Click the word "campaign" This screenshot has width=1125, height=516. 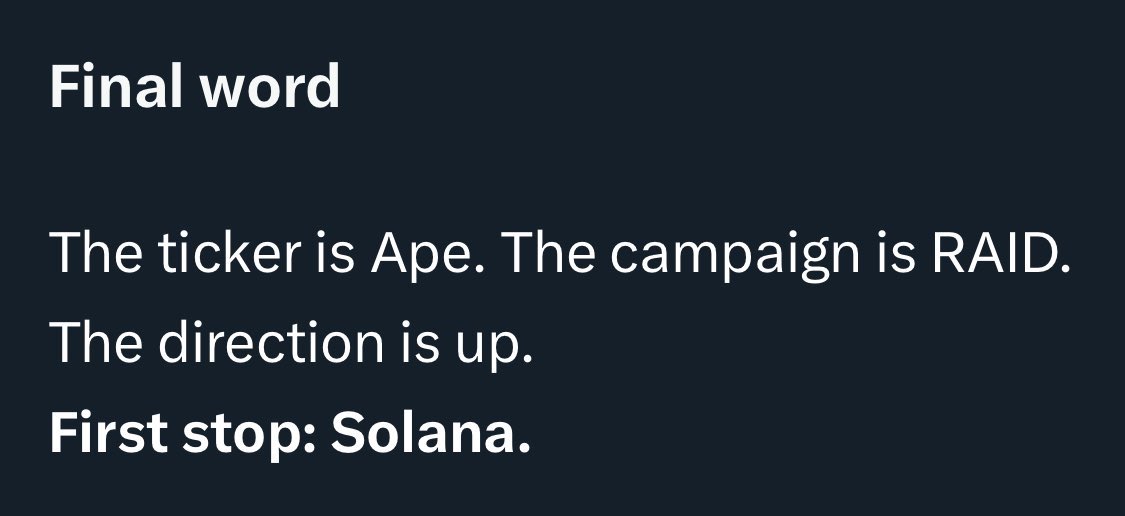[735, 258]
